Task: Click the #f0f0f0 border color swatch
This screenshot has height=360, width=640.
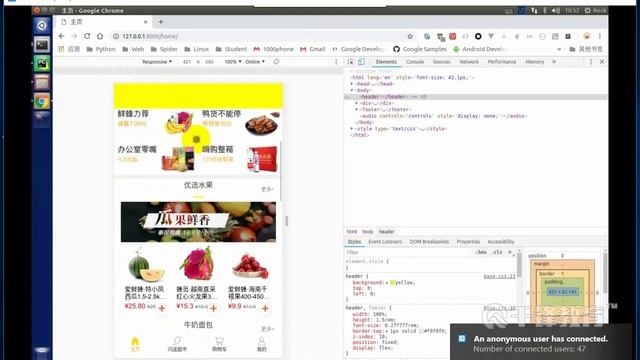Action: pos(421,331)
